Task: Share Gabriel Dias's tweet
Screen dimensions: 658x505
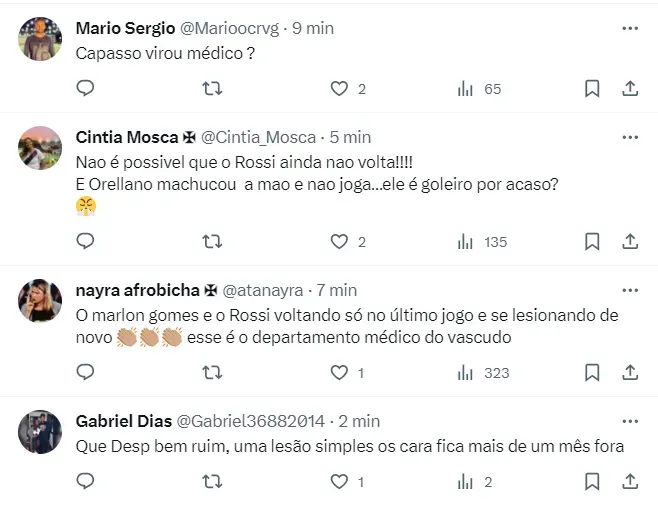Action: 630,481
